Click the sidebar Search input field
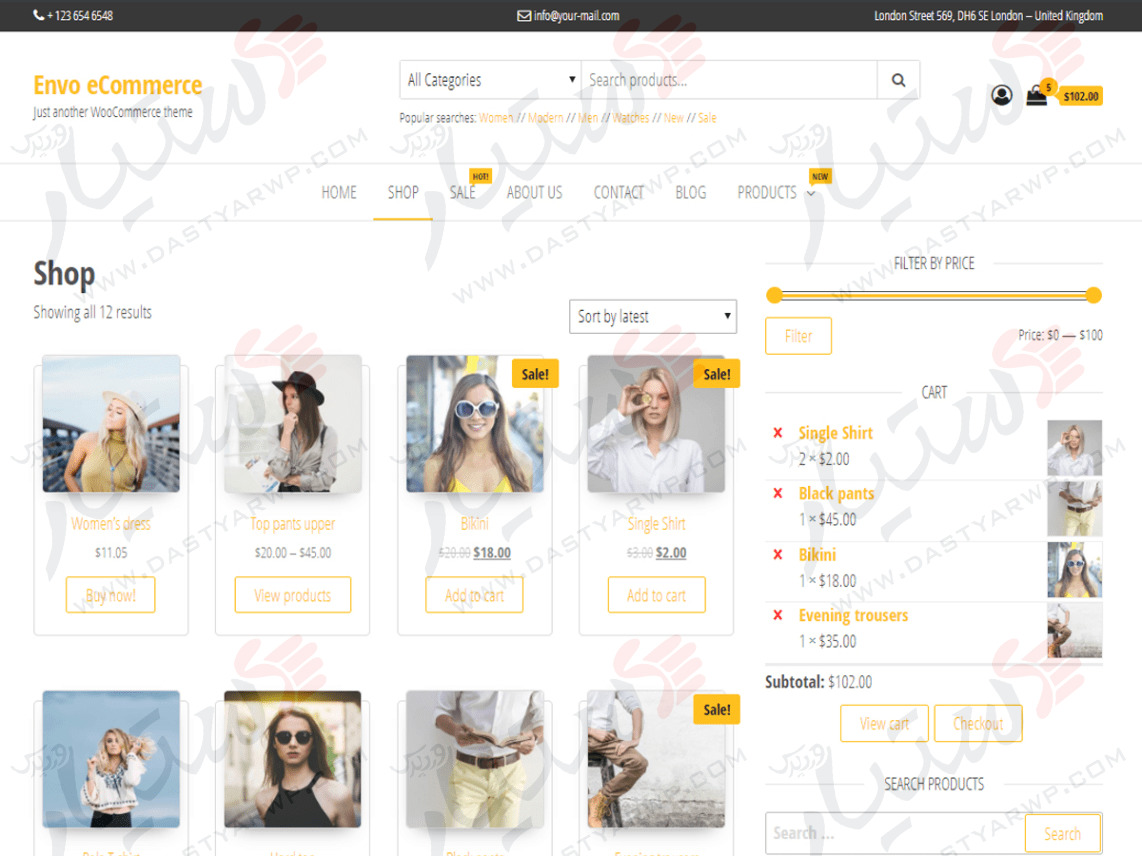Viewport: 1142px width, 856px height. 895,833
